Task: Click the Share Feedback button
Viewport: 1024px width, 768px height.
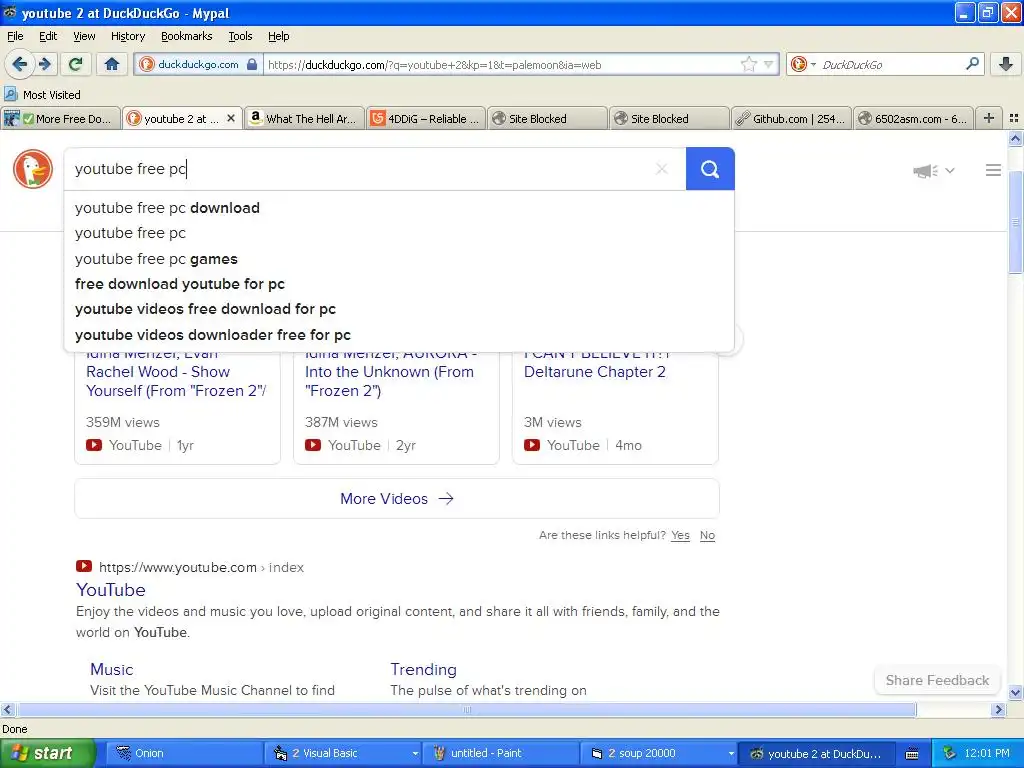Action: pyautogui.click(x=937, y=680)
